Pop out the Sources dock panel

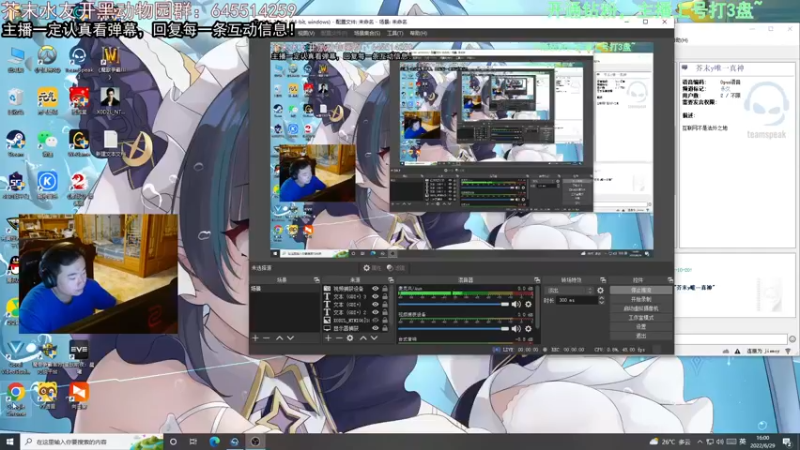(391, 280)
